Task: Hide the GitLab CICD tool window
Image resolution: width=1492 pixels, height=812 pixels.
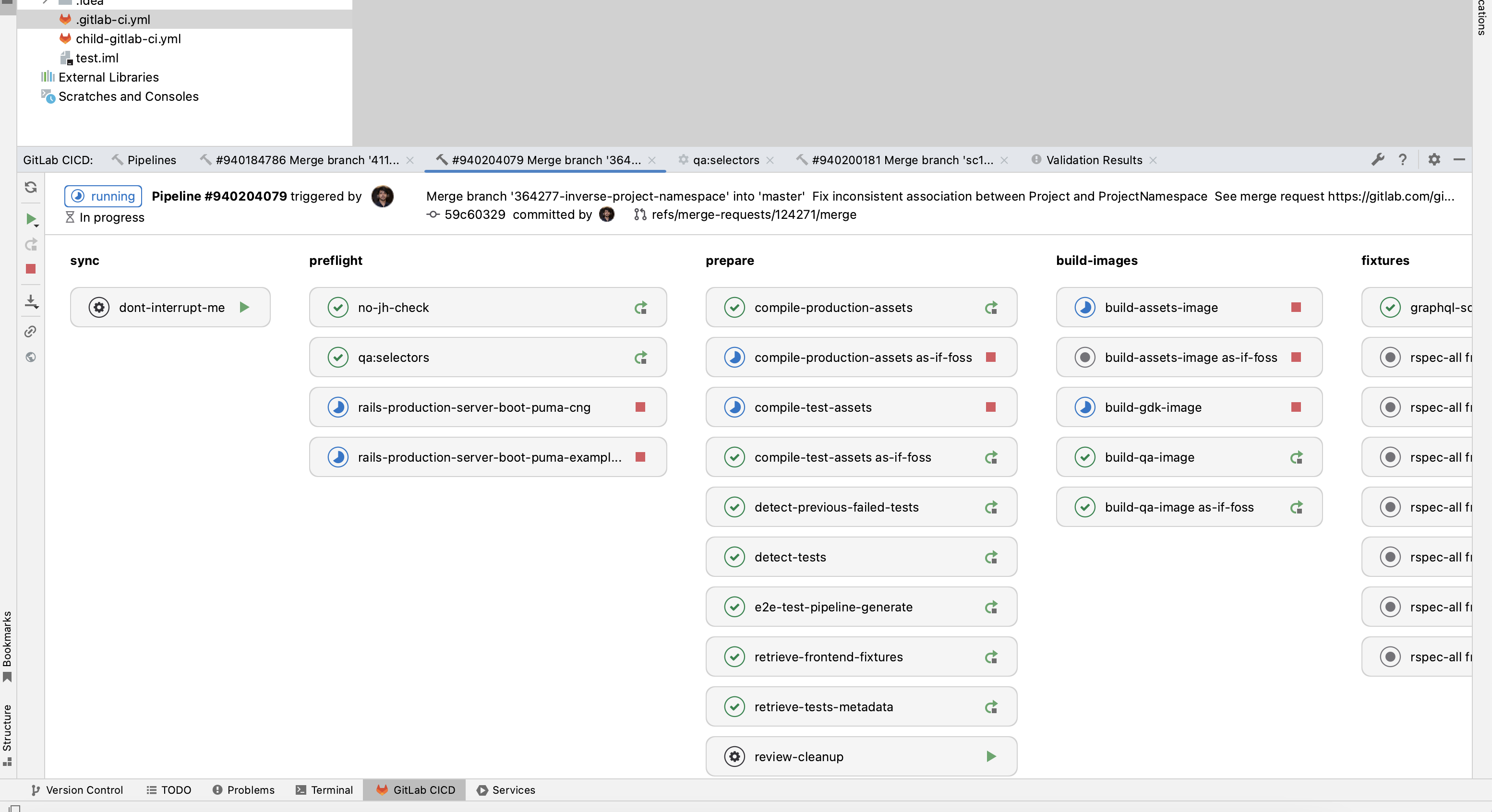Action: [1459, 159]
